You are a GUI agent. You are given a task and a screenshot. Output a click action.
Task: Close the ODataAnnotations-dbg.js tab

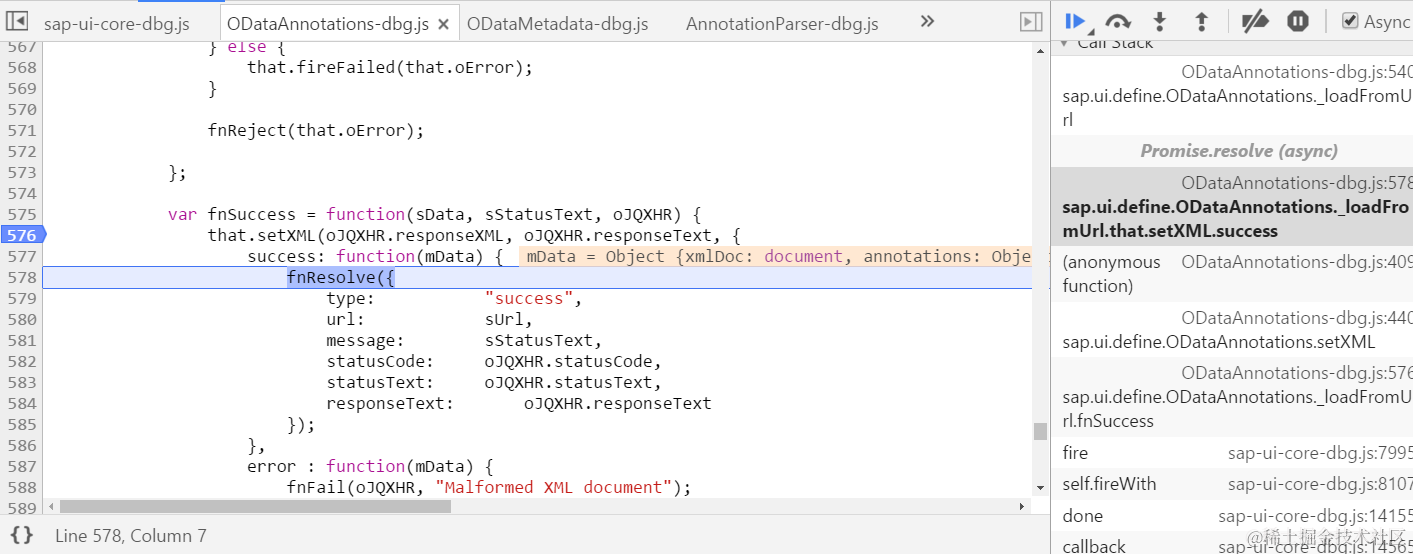[x=444, y=23]
